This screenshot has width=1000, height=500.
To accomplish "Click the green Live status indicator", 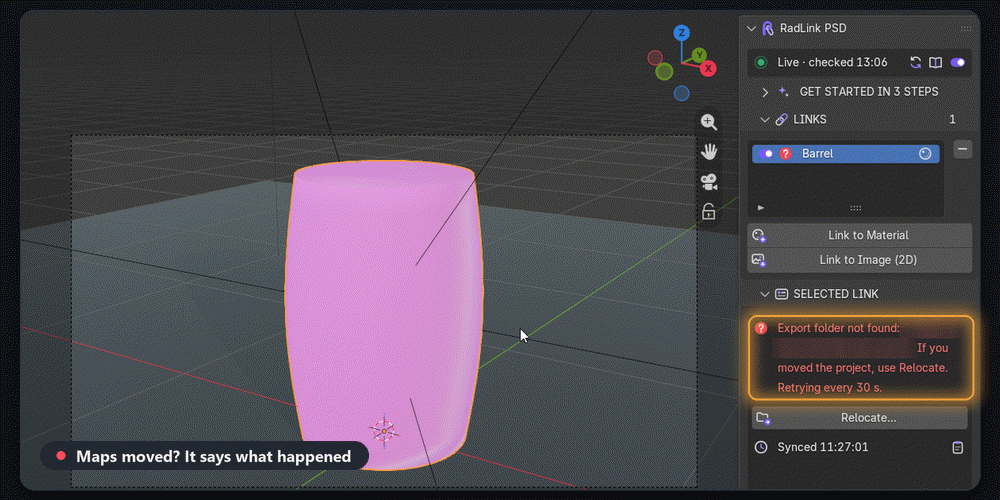I will click(x=760, y=62).
